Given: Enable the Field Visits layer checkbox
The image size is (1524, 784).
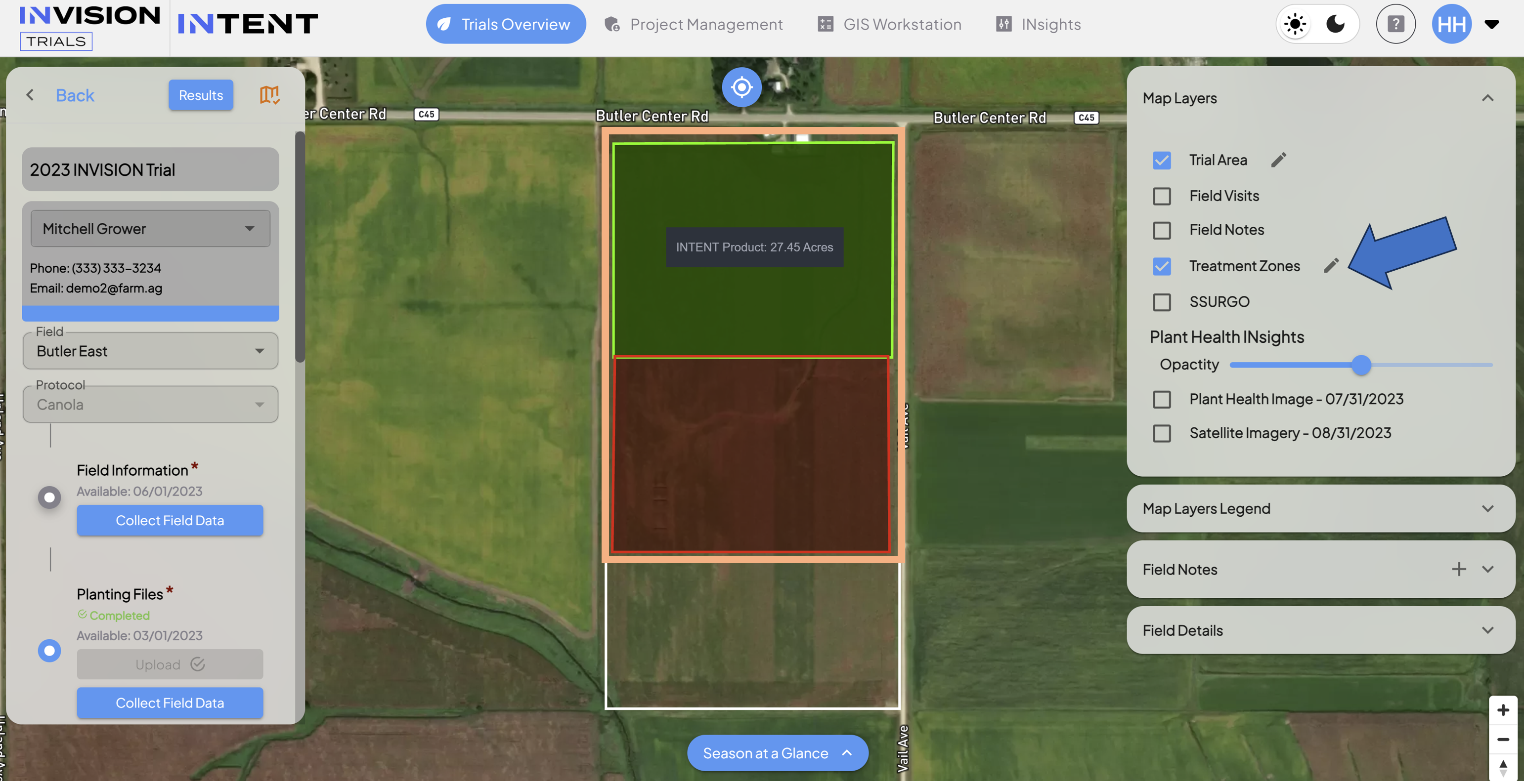Looking at the screenshot, I should click(1161, 196).
